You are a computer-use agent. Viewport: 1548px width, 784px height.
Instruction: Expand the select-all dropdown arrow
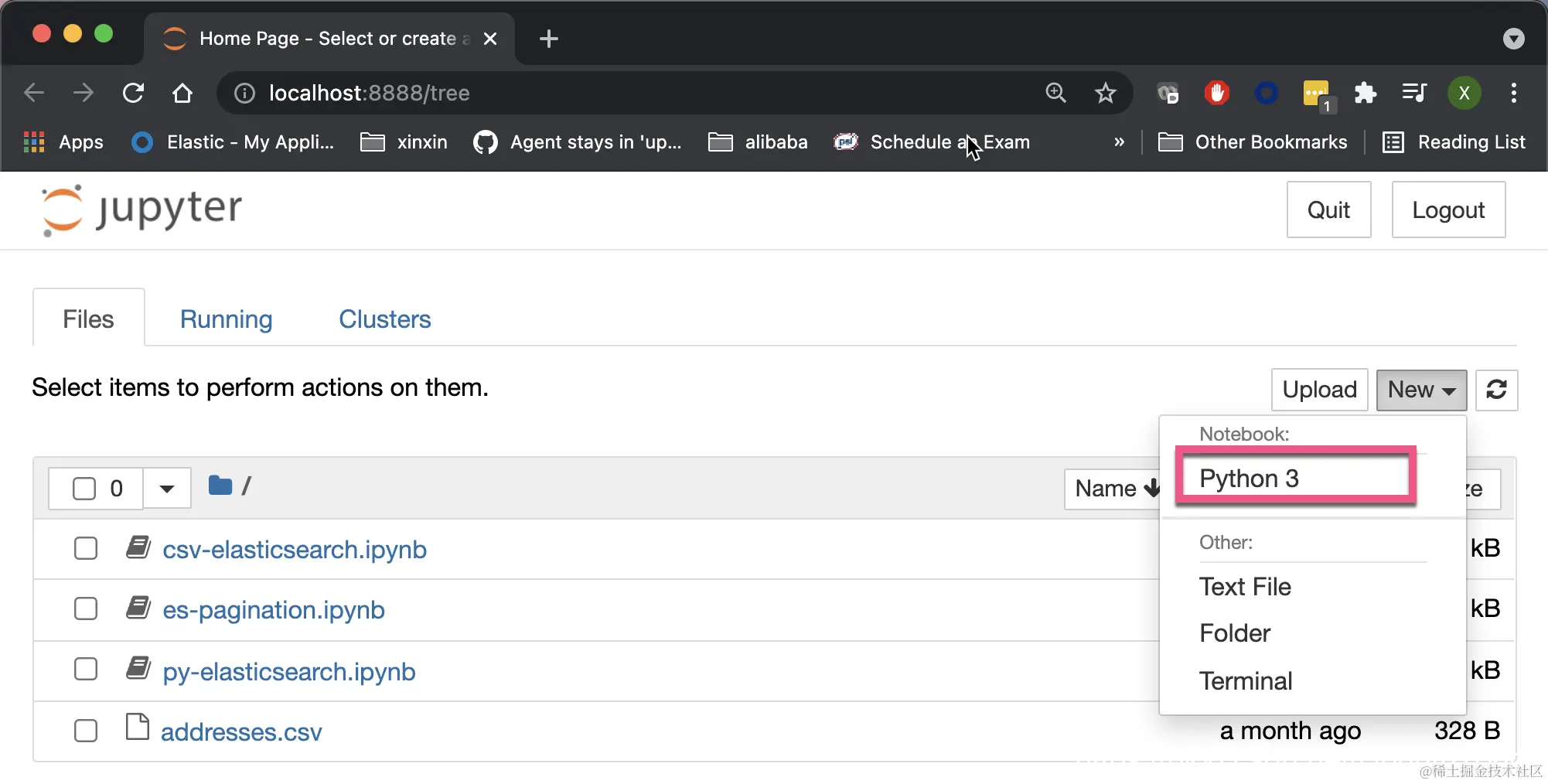click(x=166, y=489)
